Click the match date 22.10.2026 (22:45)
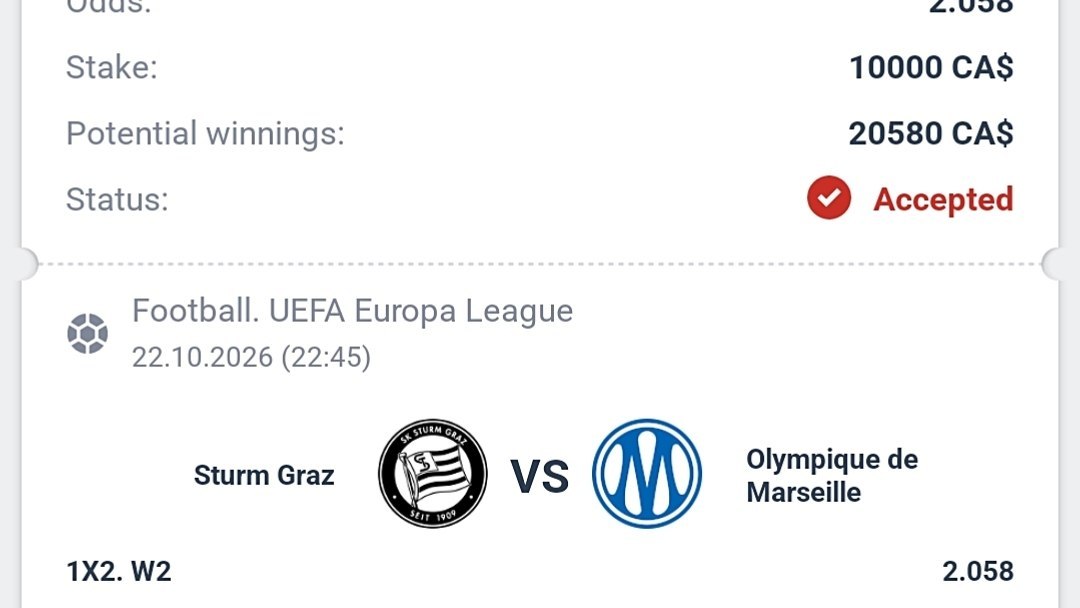The width and height of the screenshot is (1080, 608). pyautogui.click(x=251, y=357)
